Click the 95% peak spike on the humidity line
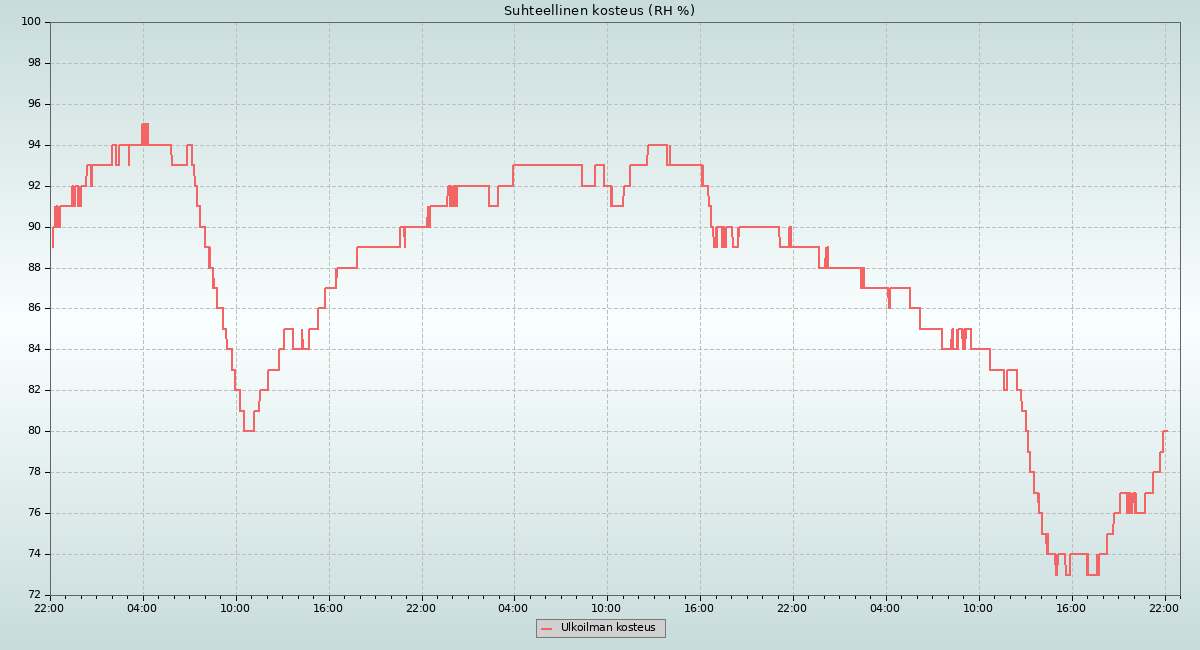 coord(145,126)
